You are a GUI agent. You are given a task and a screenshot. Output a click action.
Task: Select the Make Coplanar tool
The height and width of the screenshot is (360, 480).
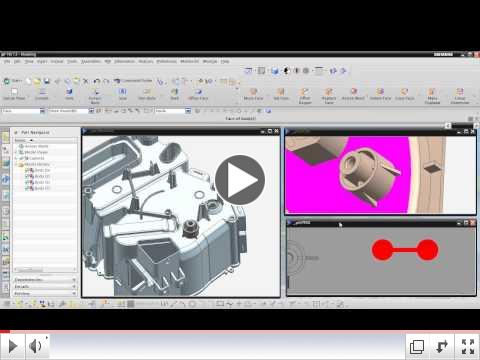click(x=432, y=96)
